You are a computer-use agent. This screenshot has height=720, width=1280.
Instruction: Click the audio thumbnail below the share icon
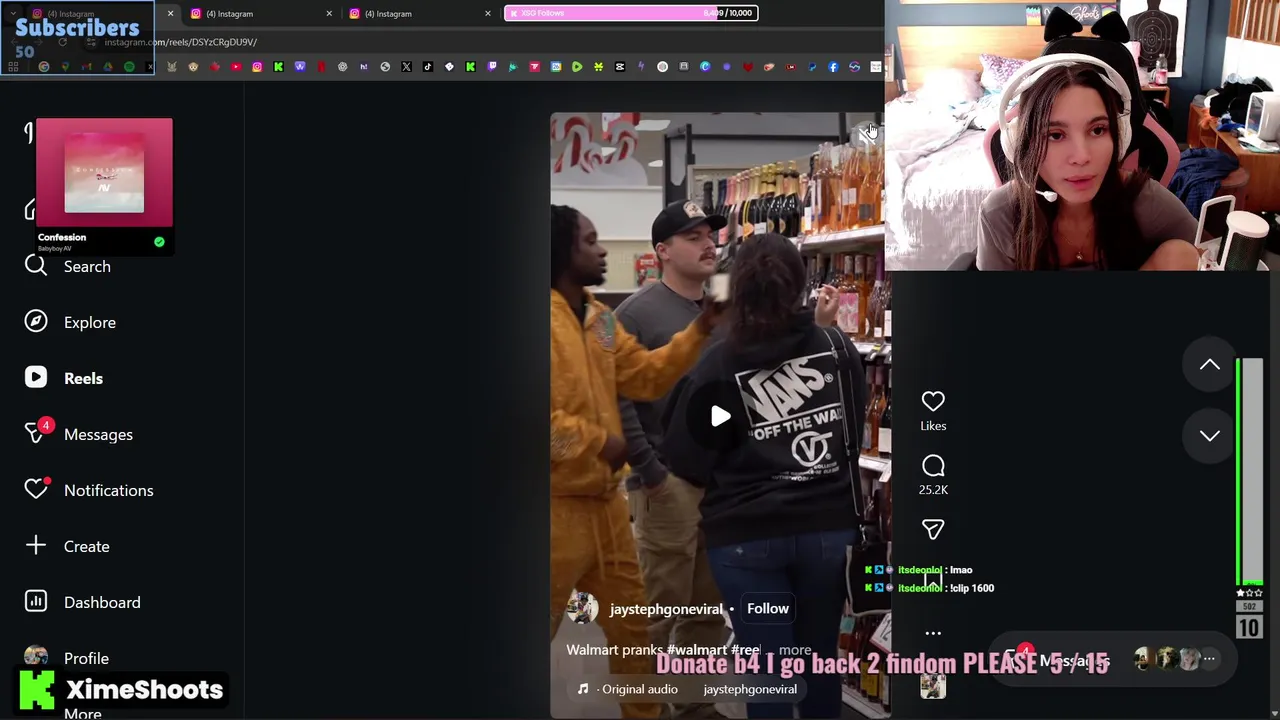click(x=933, y=686)
